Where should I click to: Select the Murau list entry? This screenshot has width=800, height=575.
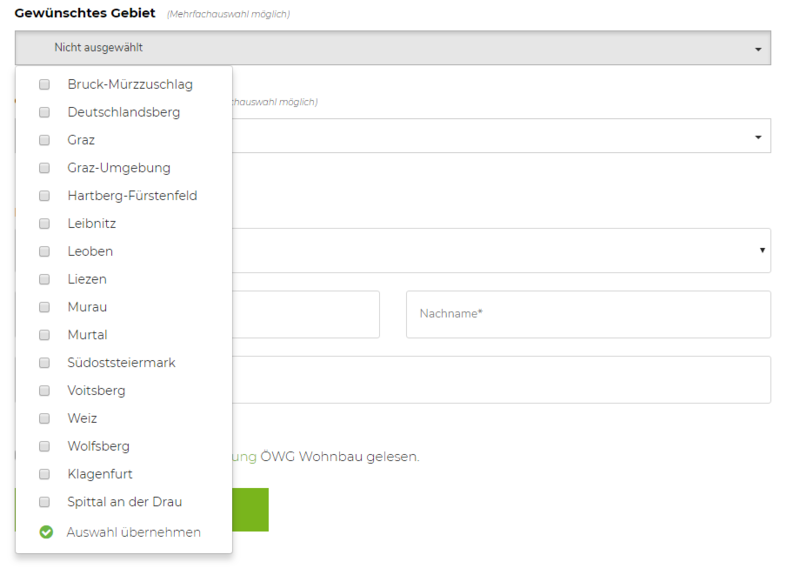click(x=87, y=307)
